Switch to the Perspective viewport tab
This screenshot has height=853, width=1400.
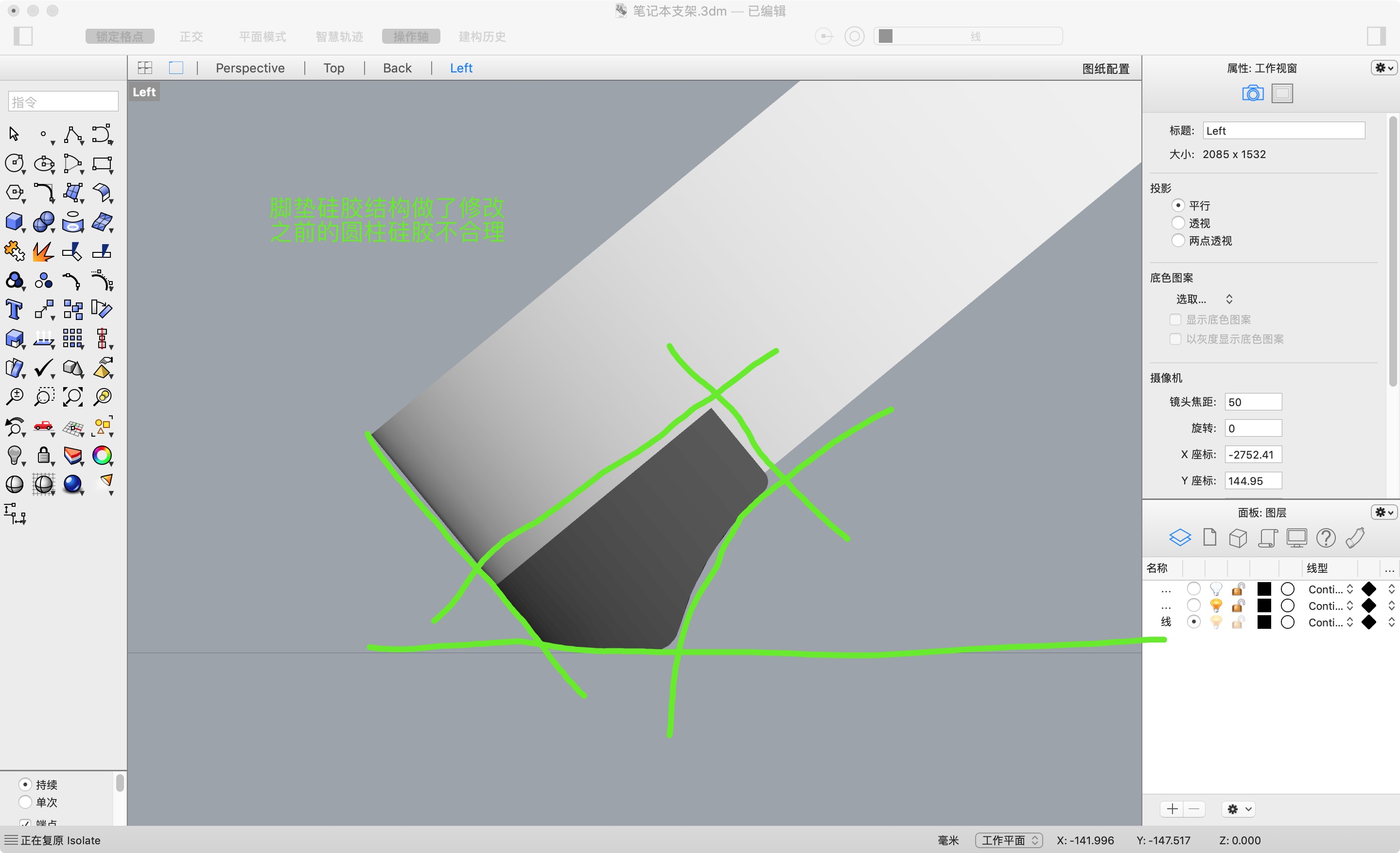point(249,68)
